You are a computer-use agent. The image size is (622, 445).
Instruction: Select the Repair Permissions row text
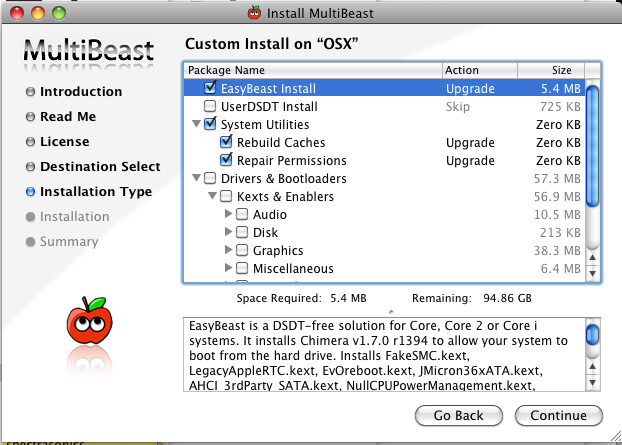click(x=292, y=161)
